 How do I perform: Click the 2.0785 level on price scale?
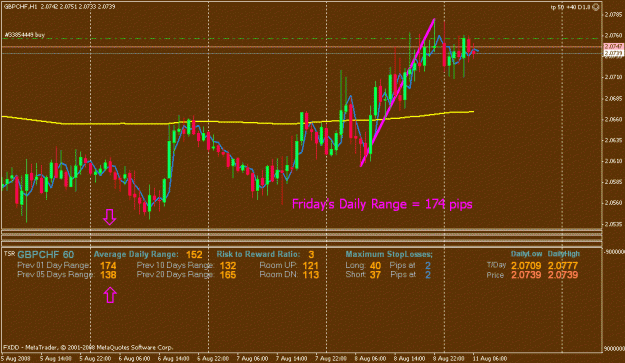(x=613, y=15)
